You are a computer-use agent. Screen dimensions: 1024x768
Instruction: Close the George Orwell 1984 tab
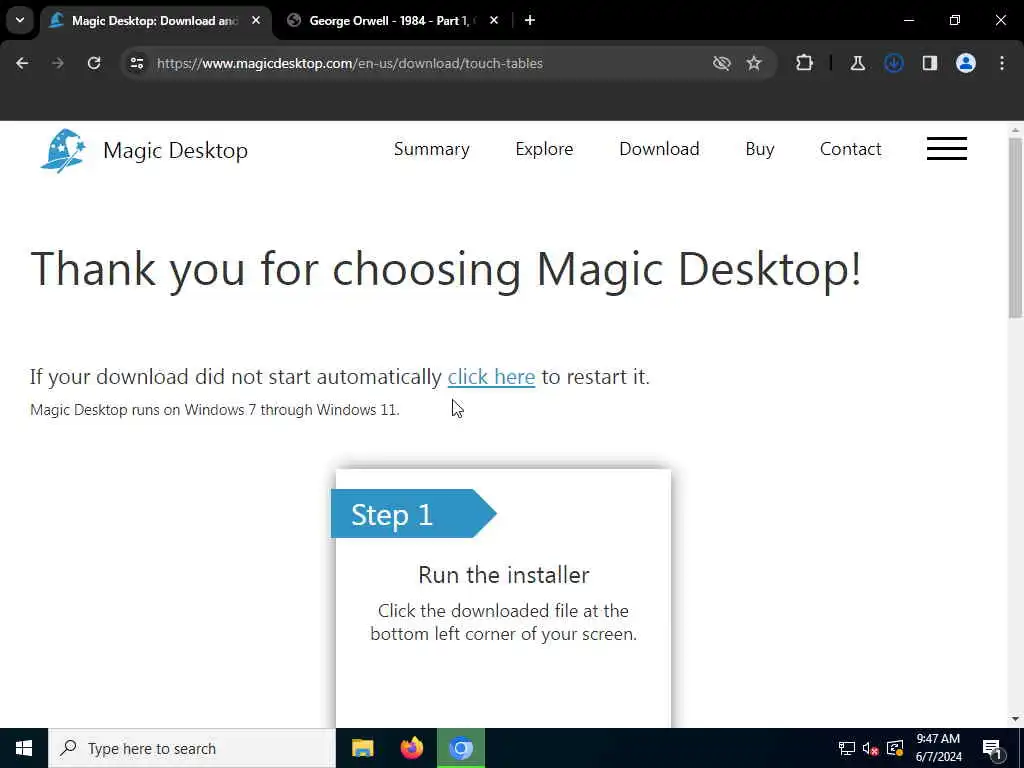click(494, 20)
